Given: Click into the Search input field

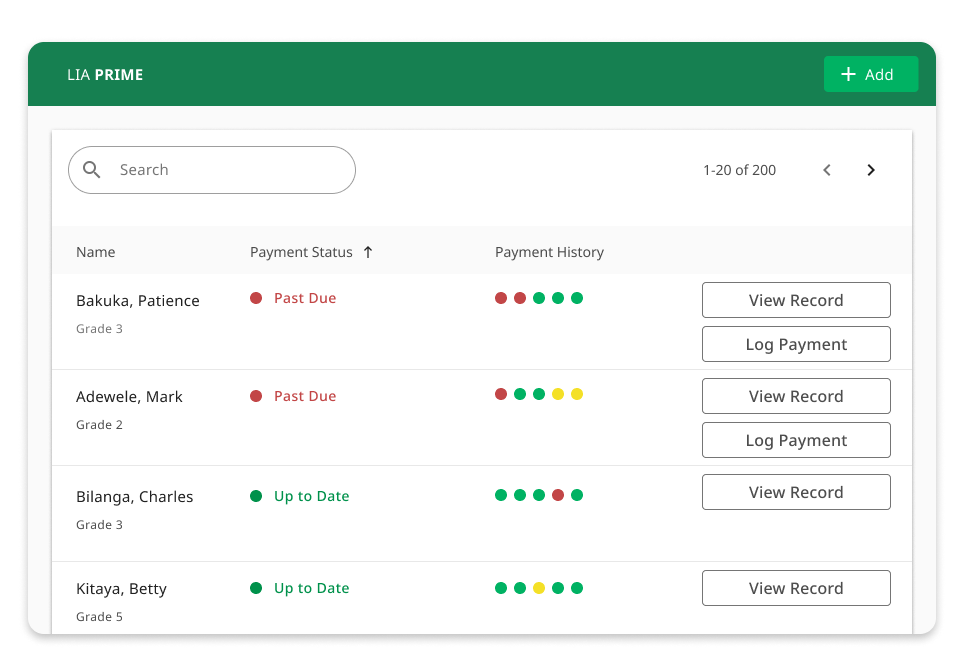Looking at the screenshot, I should 230,170.
